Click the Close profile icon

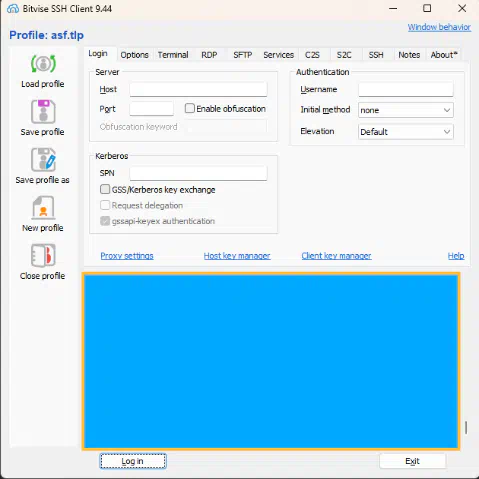43,255
